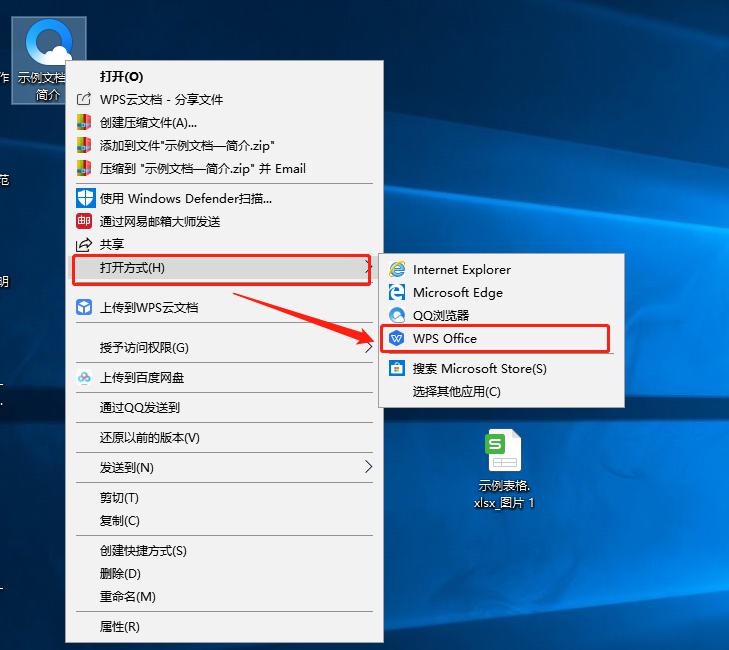The width and height of the screenshot is (729, 650).
Task: Click the Microsoft Store bag icon
Action: point(397,368)
